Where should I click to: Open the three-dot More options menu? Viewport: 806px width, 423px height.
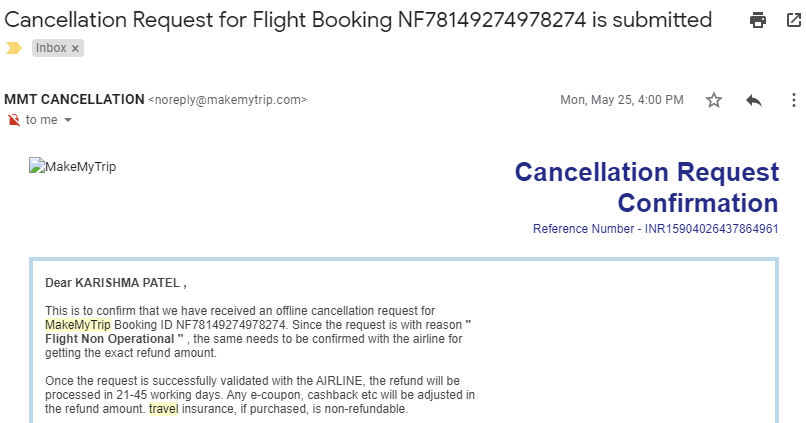click(x=793, y=100)
